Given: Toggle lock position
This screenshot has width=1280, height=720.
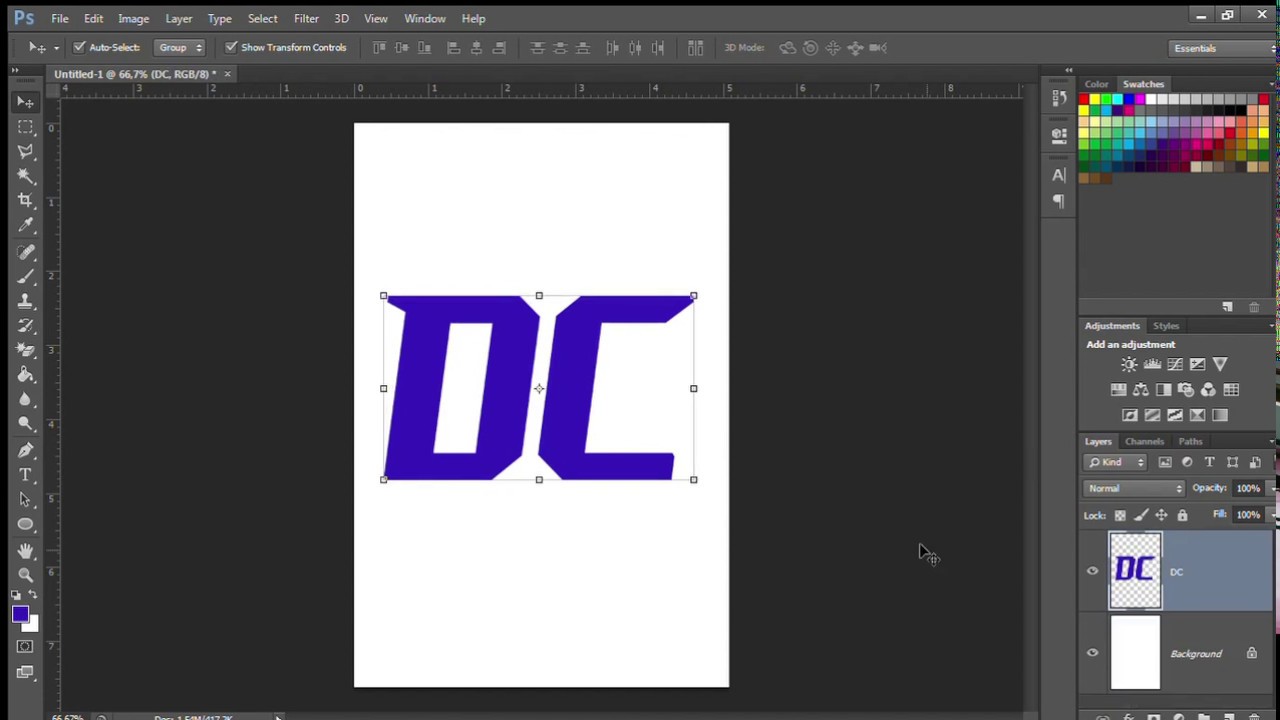Looking at the screenshot, I should pos(1161,516).
